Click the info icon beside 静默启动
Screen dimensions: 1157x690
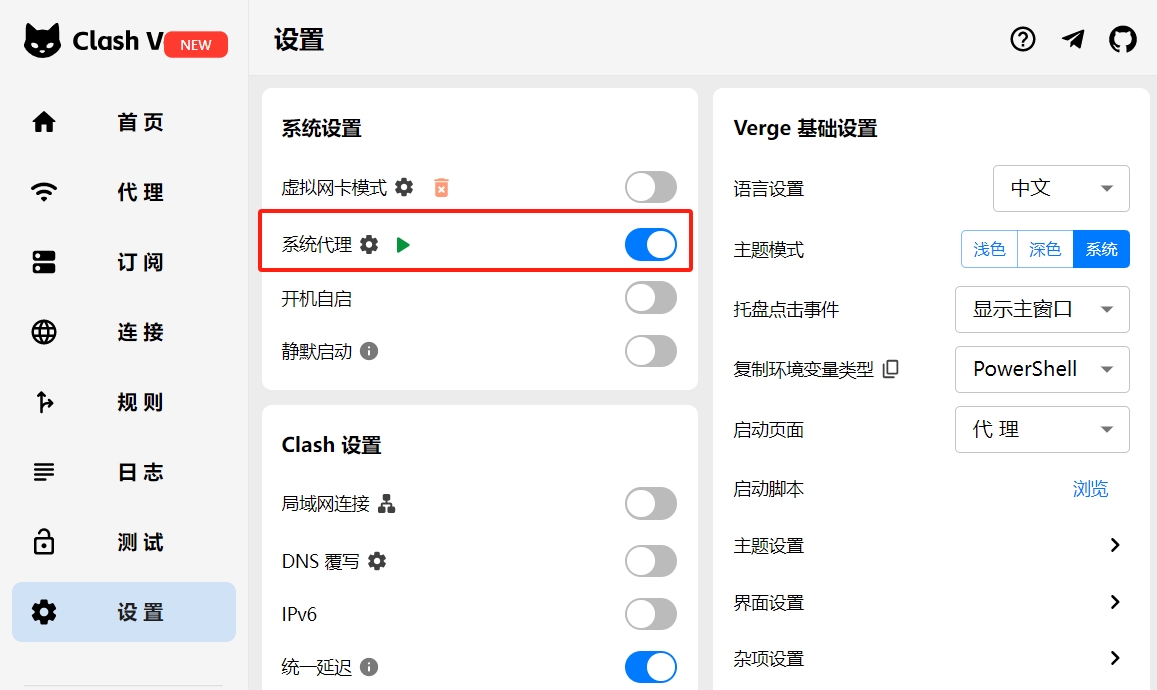pos(370,351)
